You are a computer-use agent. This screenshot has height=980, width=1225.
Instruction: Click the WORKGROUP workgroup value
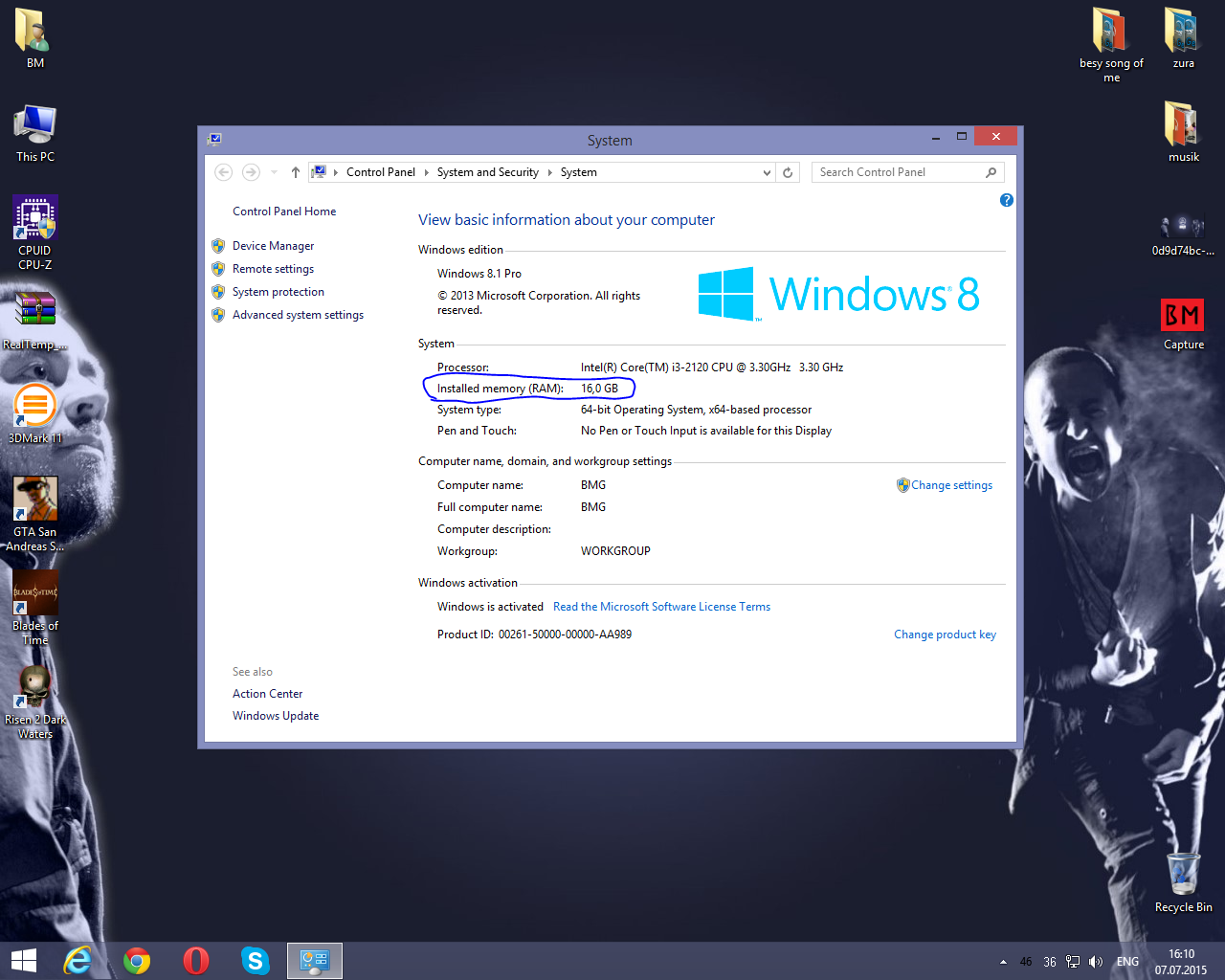point(615,551)
